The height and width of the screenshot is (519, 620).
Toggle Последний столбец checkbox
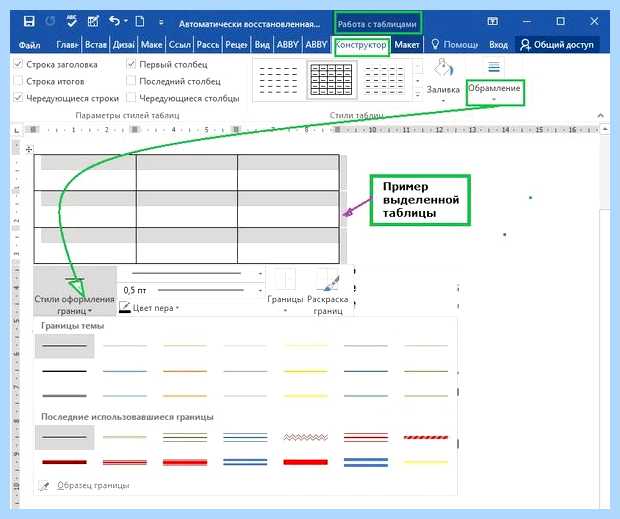coord(131,81)
